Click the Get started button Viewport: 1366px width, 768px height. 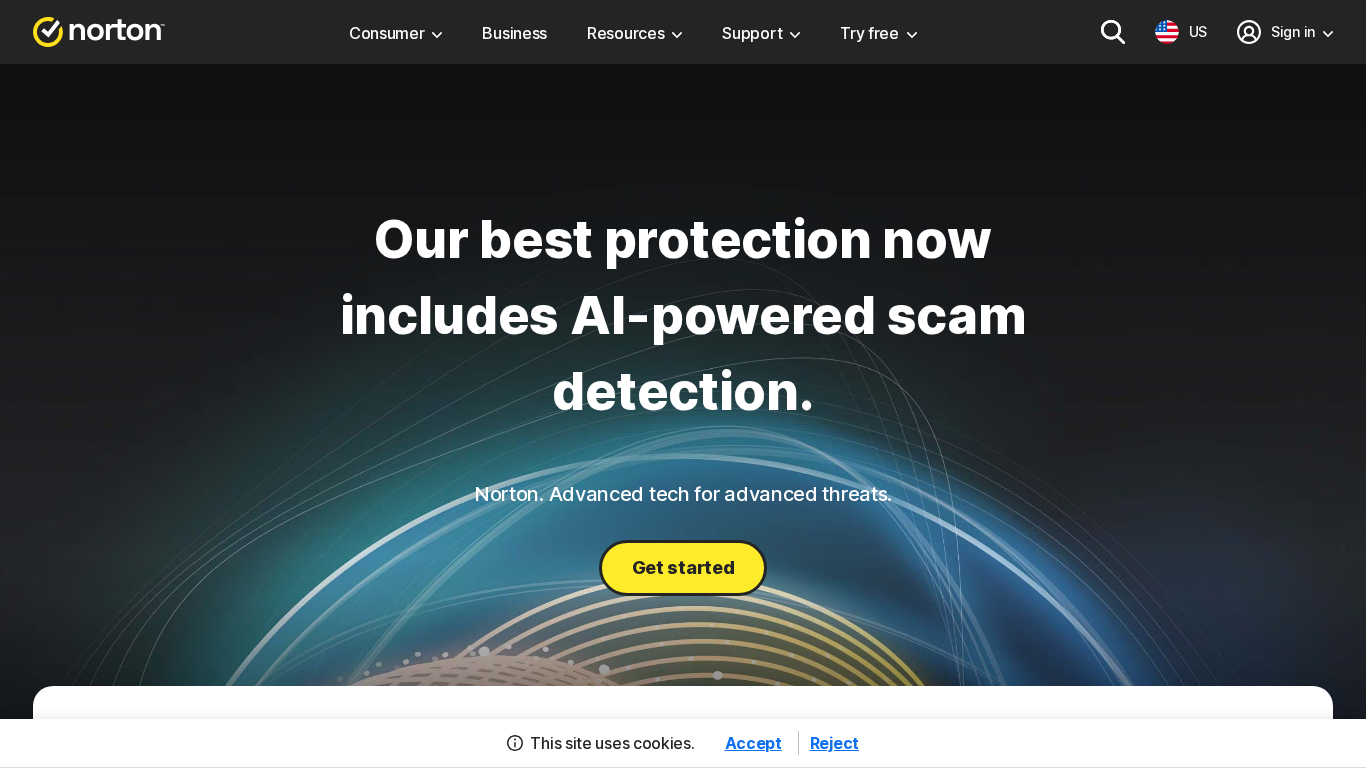(683, 568)
